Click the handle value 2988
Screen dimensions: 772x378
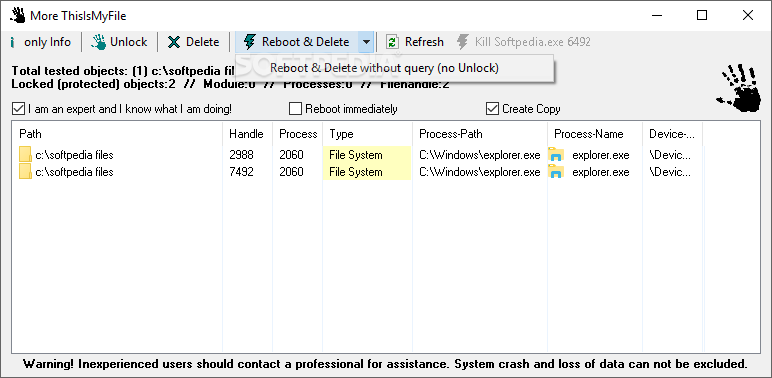click(241, 155)
